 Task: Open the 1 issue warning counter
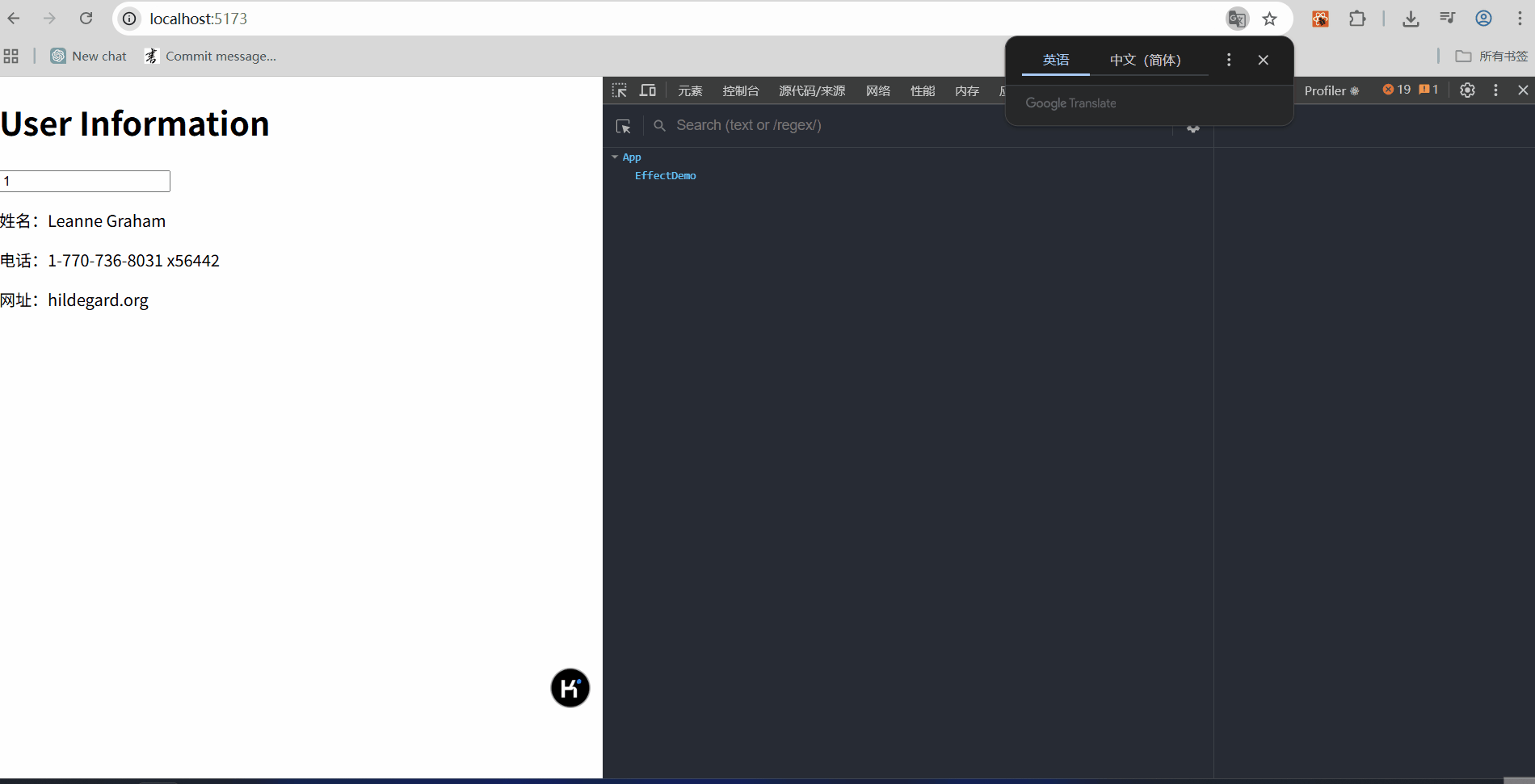coord(1428,90)
